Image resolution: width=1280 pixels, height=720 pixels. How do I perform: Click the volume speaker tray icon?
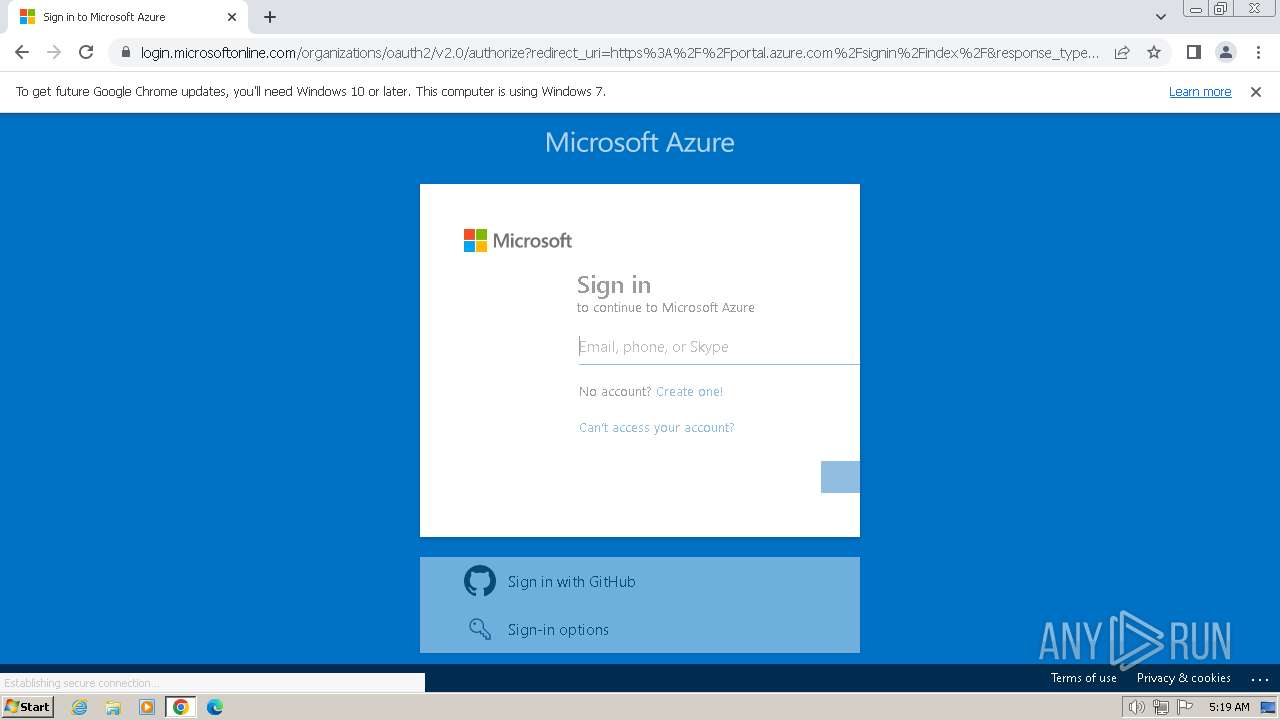1136,707
